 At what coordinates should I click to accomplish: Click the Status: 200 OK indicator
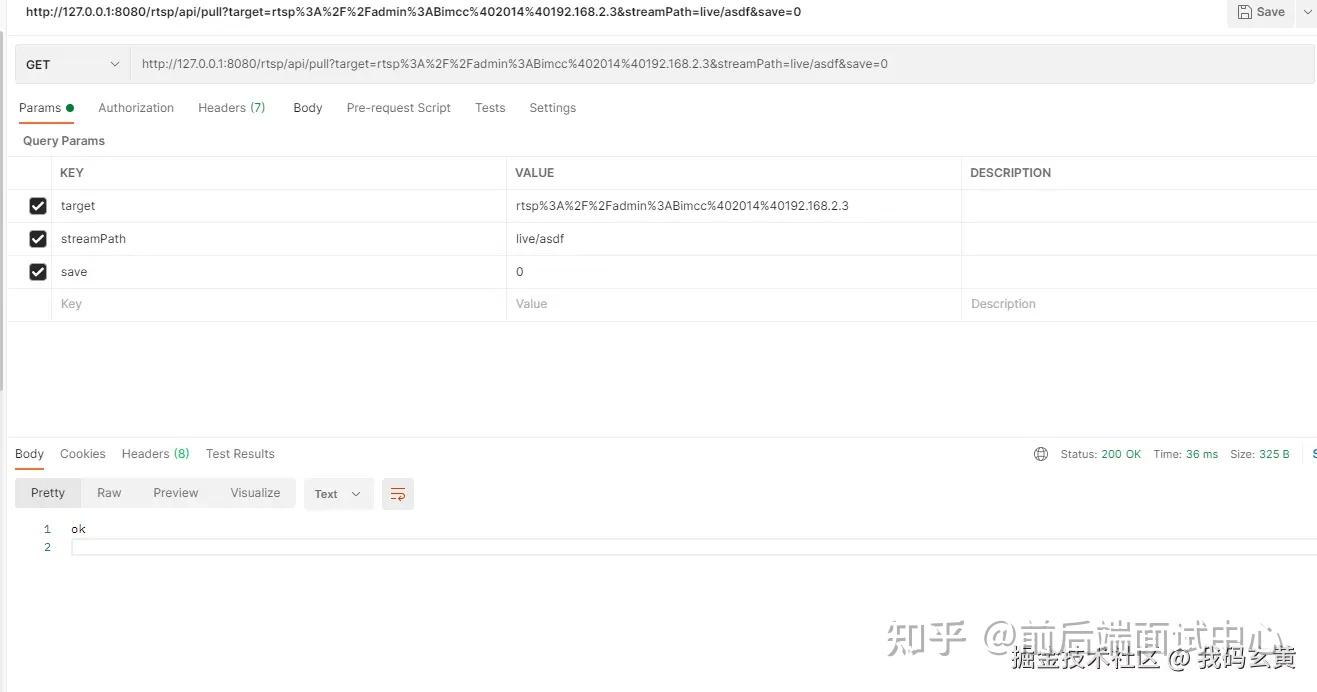(1101, 453)
